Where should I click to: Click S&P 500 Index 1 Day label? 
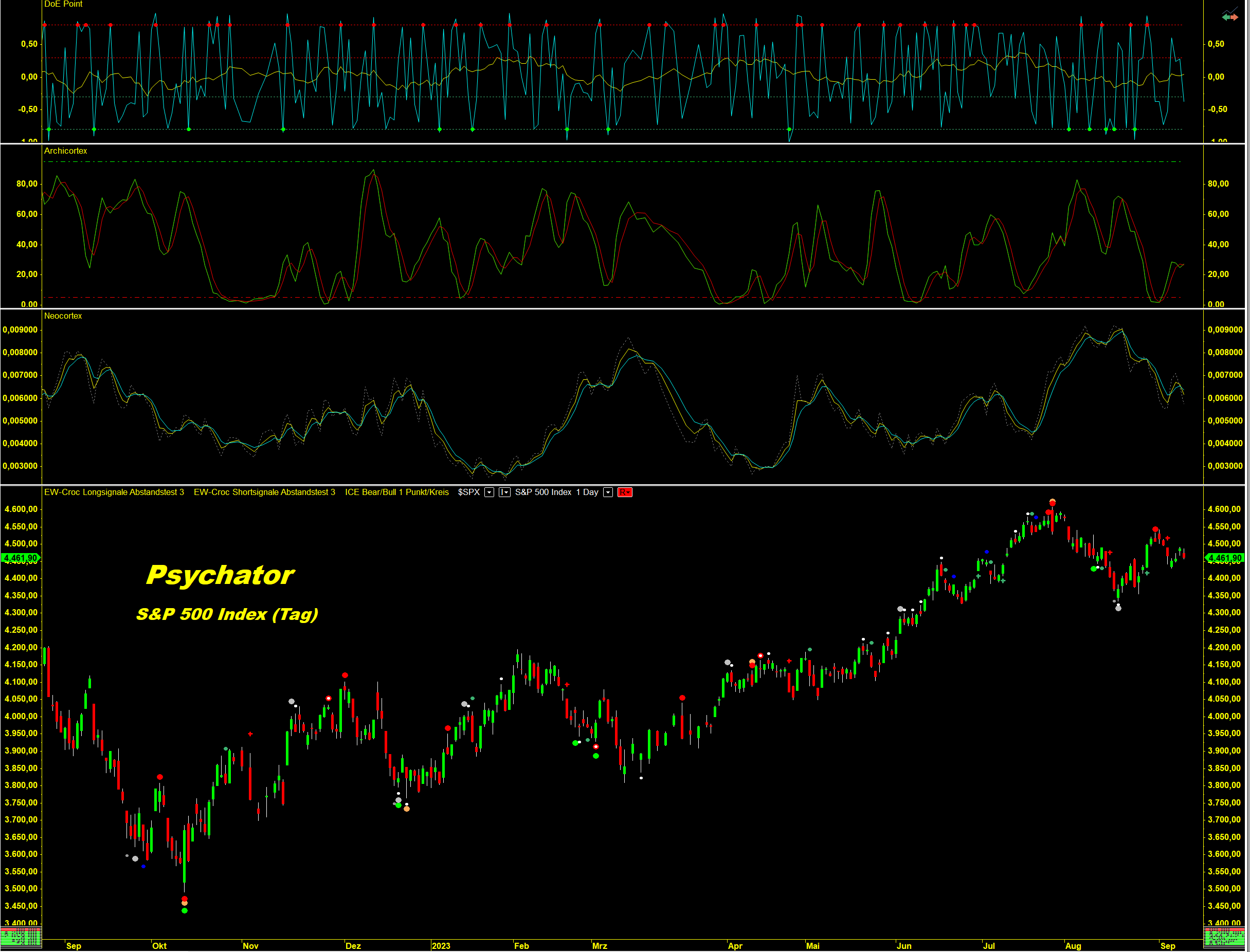[556, 492]
